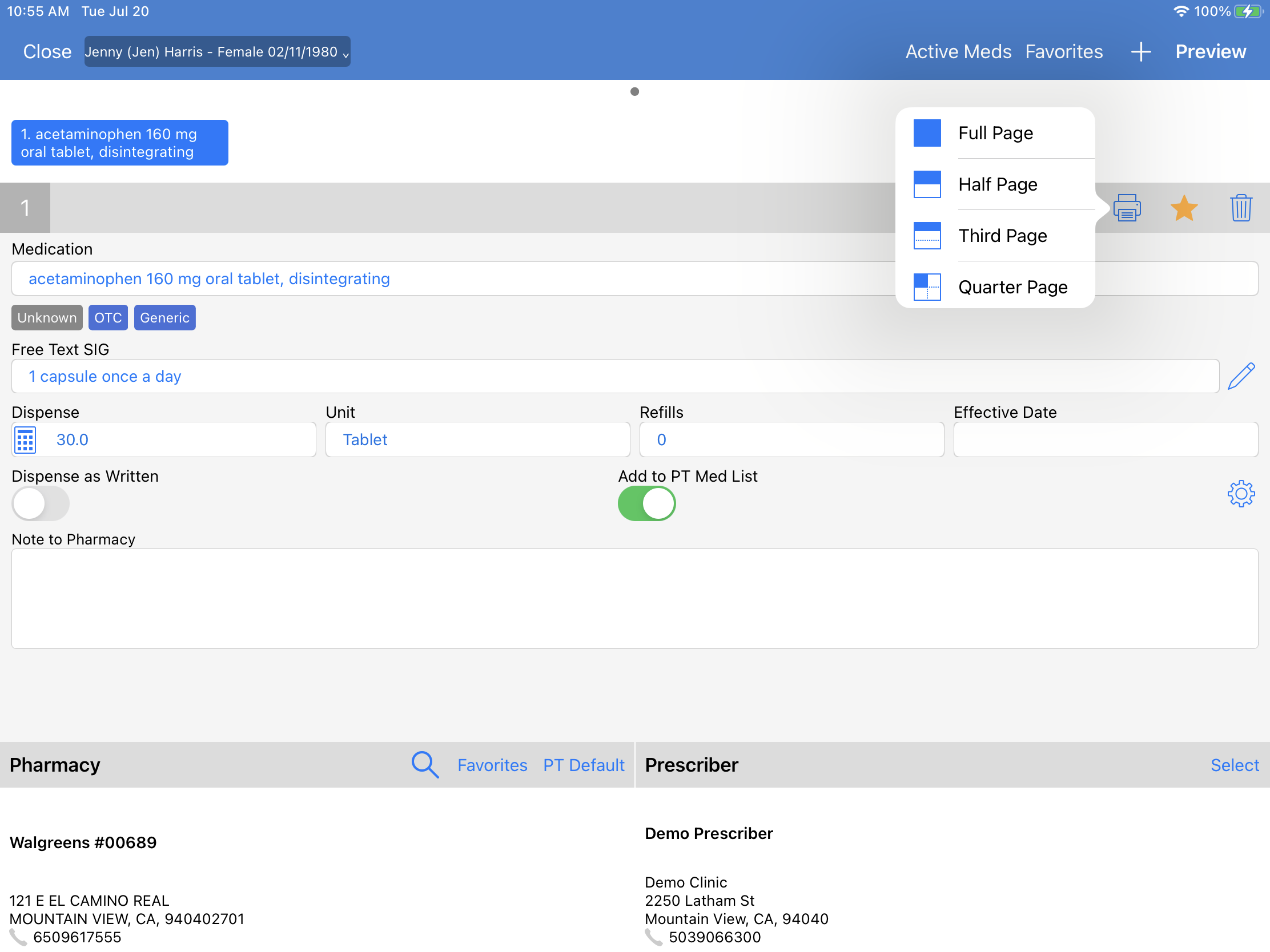
Task: Tap the OTC tag
Action: coord(108,318)
